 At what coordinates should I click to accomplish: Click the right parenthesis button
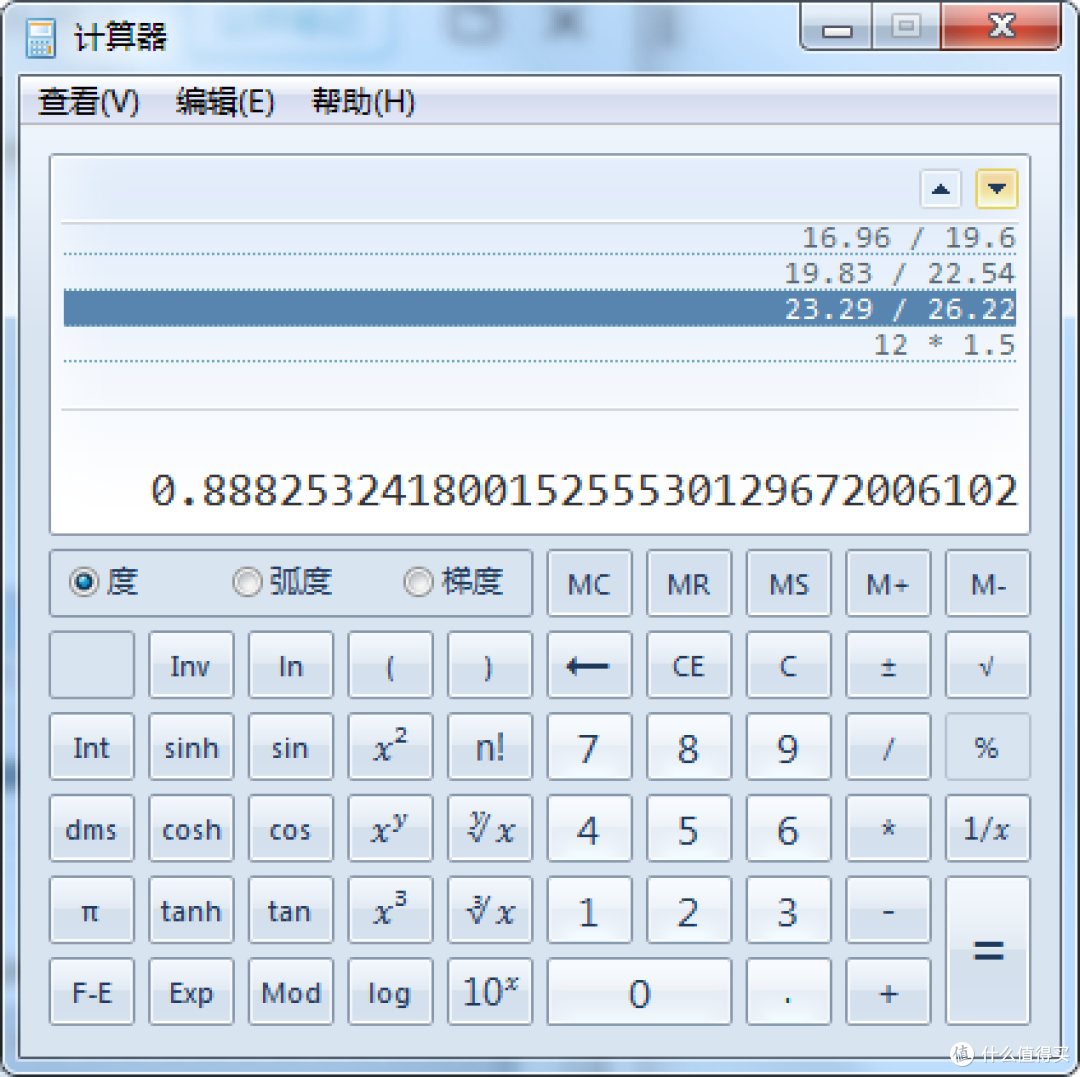[490, 665]
